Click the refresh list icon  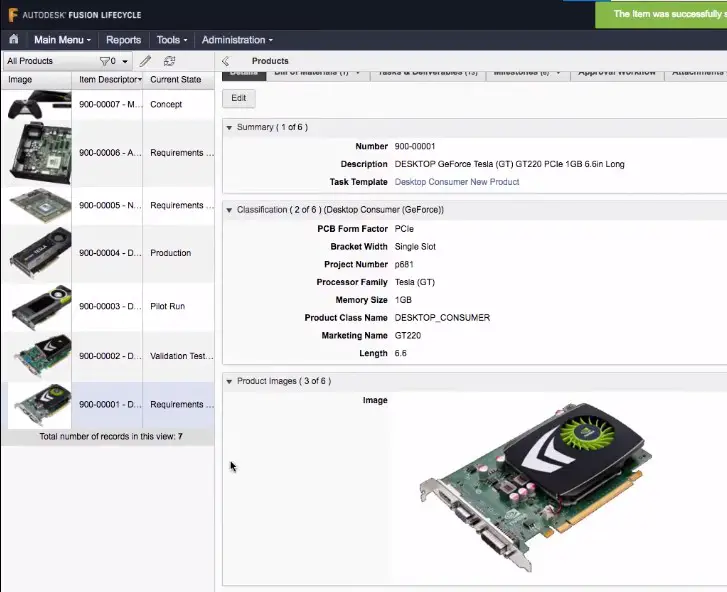169,61
